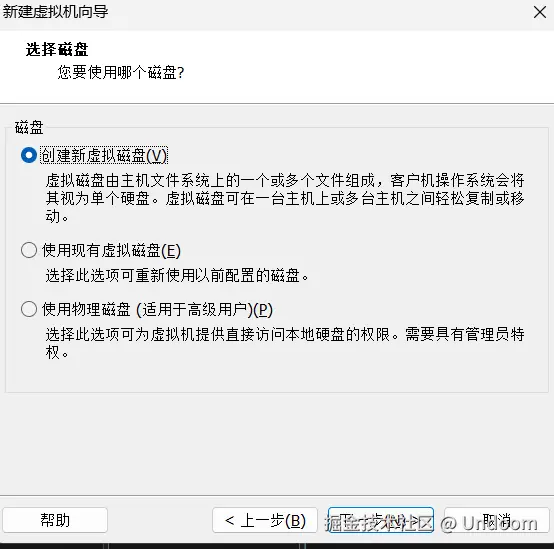Click the 磁盘 group box caption
Image resolution: width=554 pixels, height=549 pixels.
(x=29, y=128)
